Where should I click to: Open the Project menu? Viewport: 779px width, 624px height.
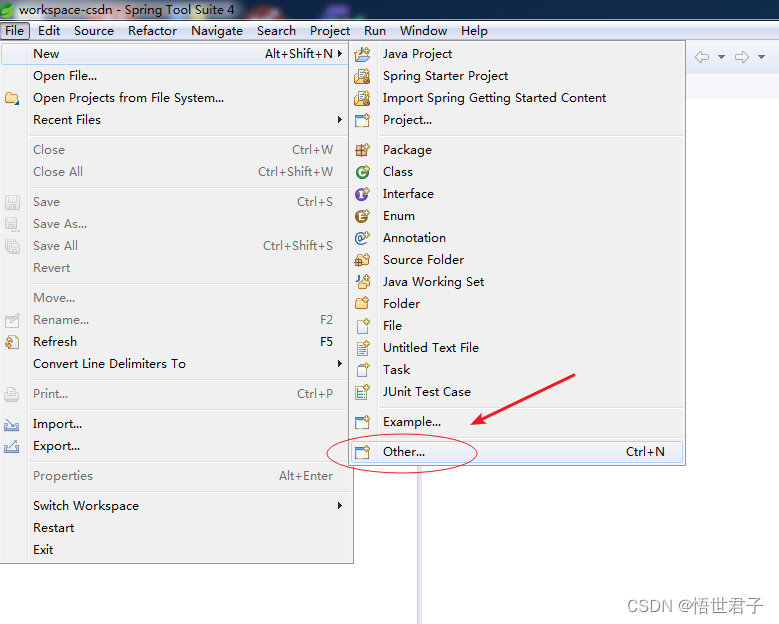pyautogui.click(x=330, y=31)
